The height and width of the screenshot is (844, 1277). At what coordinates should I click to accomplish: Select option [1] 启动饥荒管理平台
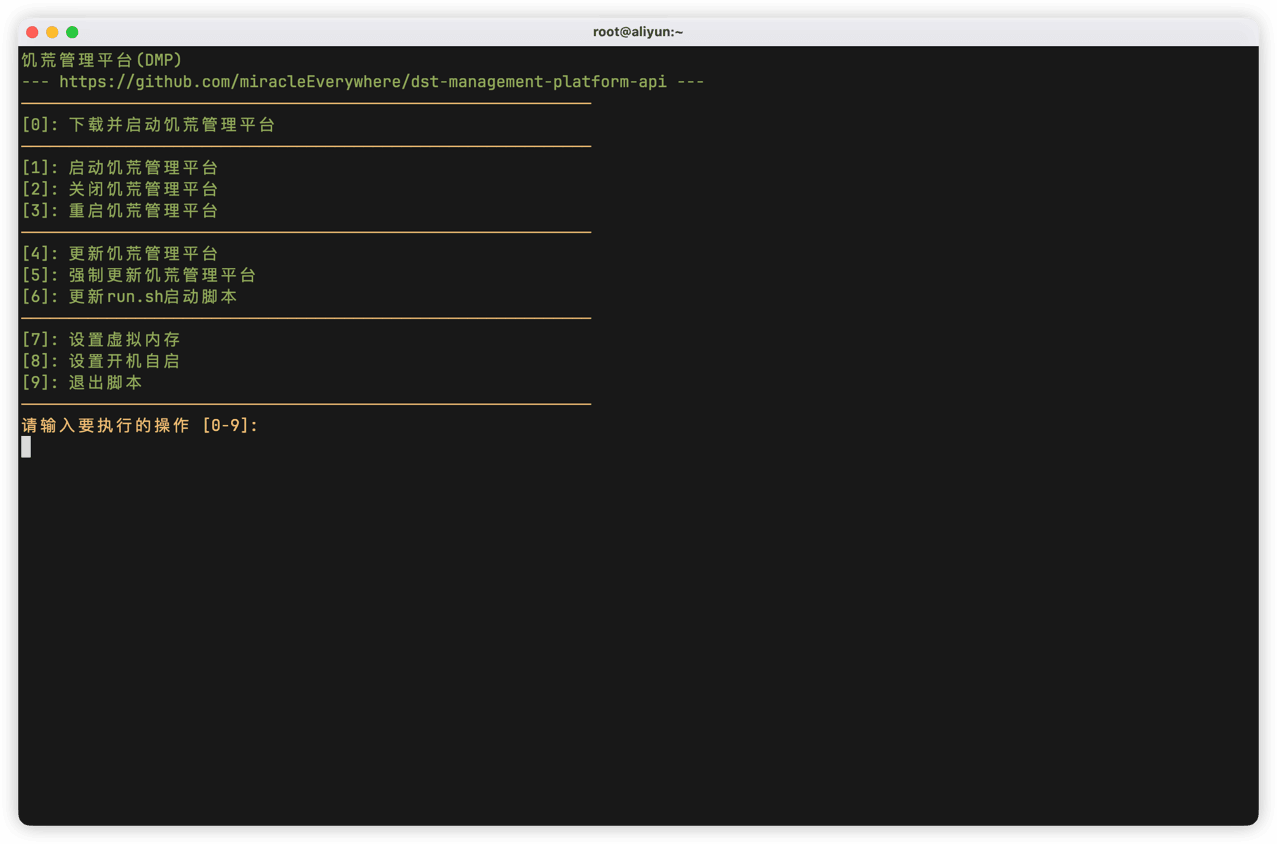(x=120, y=168)
